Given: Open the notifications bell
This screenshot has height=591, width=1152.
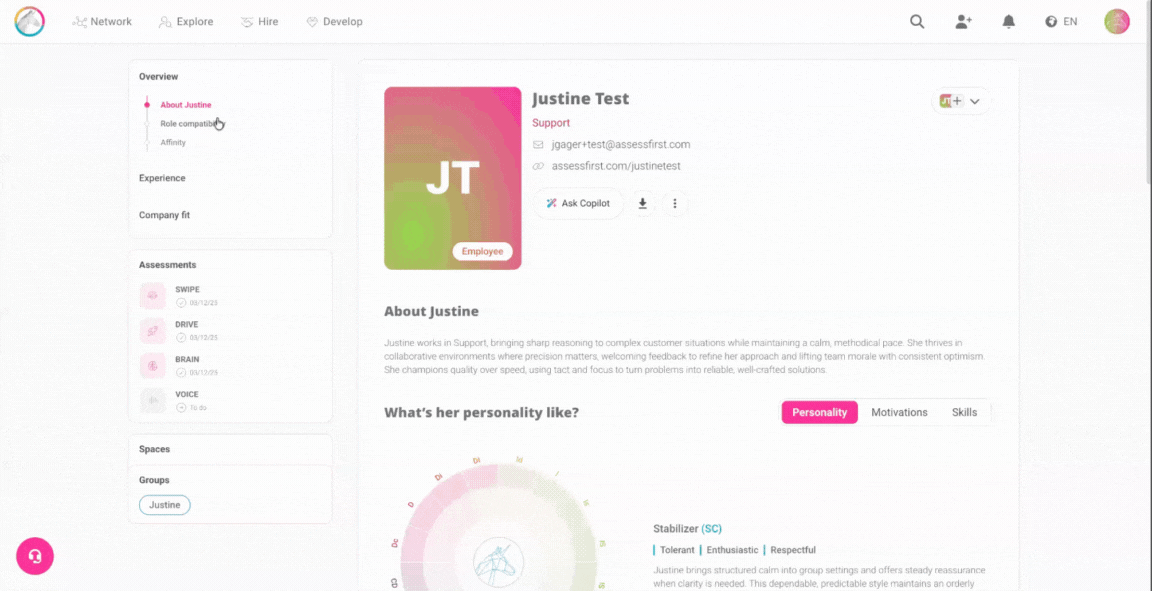Looking at the screenshot, I should pyautogui.click(x=1009, y=21).
